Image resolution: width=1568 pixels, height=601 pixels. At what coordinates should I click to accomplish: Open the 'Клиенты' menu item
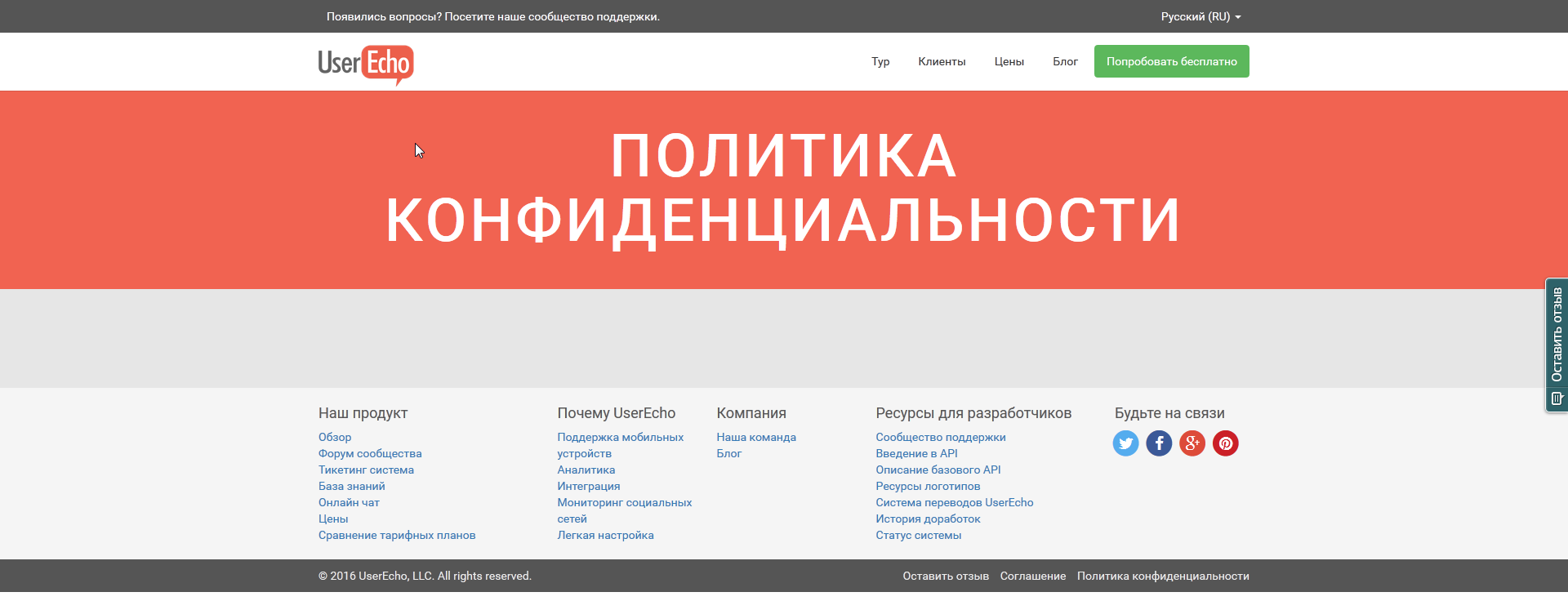click(942, 61)
